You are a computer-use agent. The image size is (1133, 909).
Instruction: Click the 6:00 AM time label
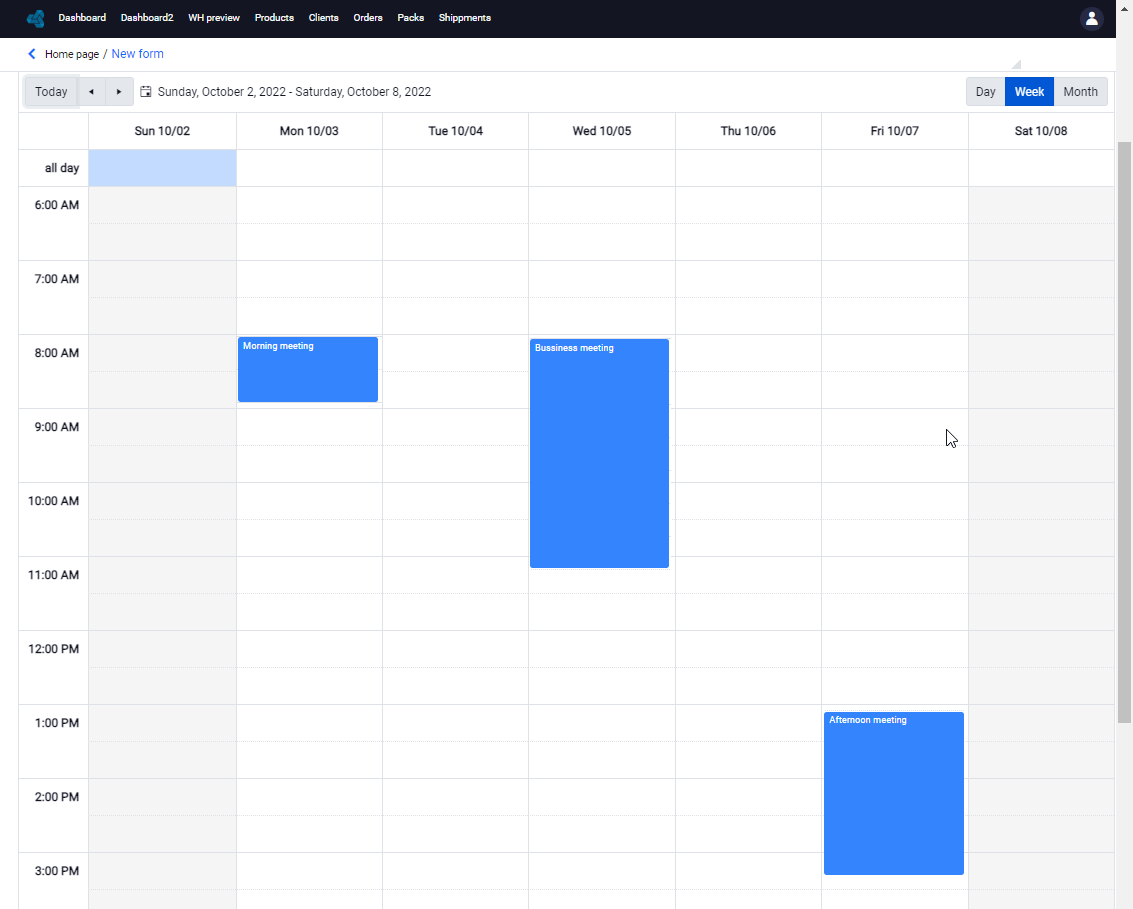(x=57, y=205)
